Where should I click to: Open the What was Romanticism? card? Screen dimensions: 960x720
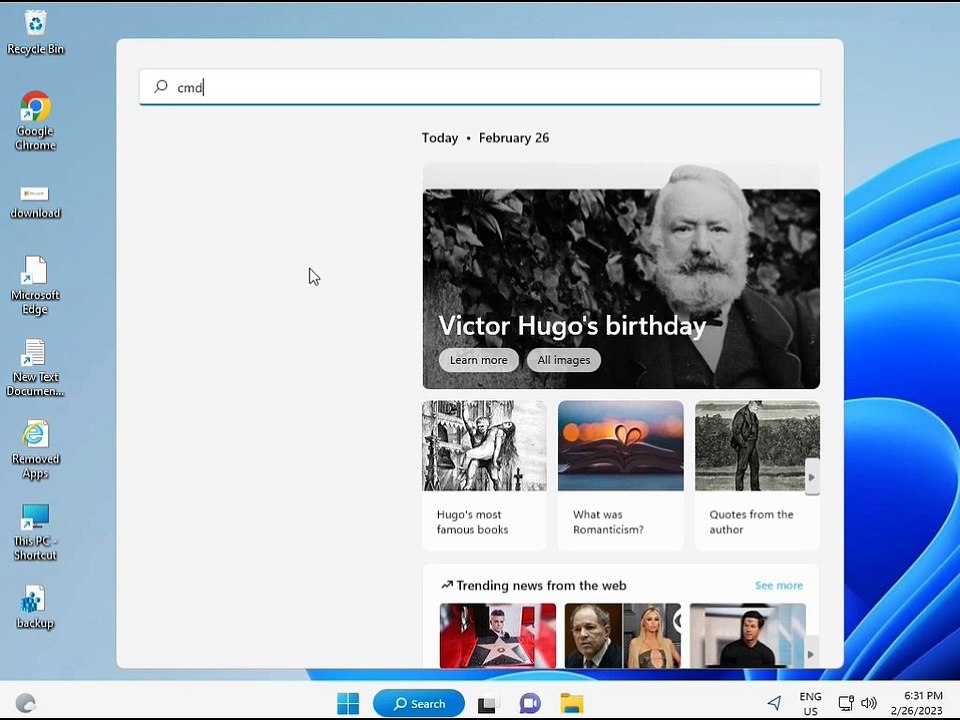coord(620,475)
